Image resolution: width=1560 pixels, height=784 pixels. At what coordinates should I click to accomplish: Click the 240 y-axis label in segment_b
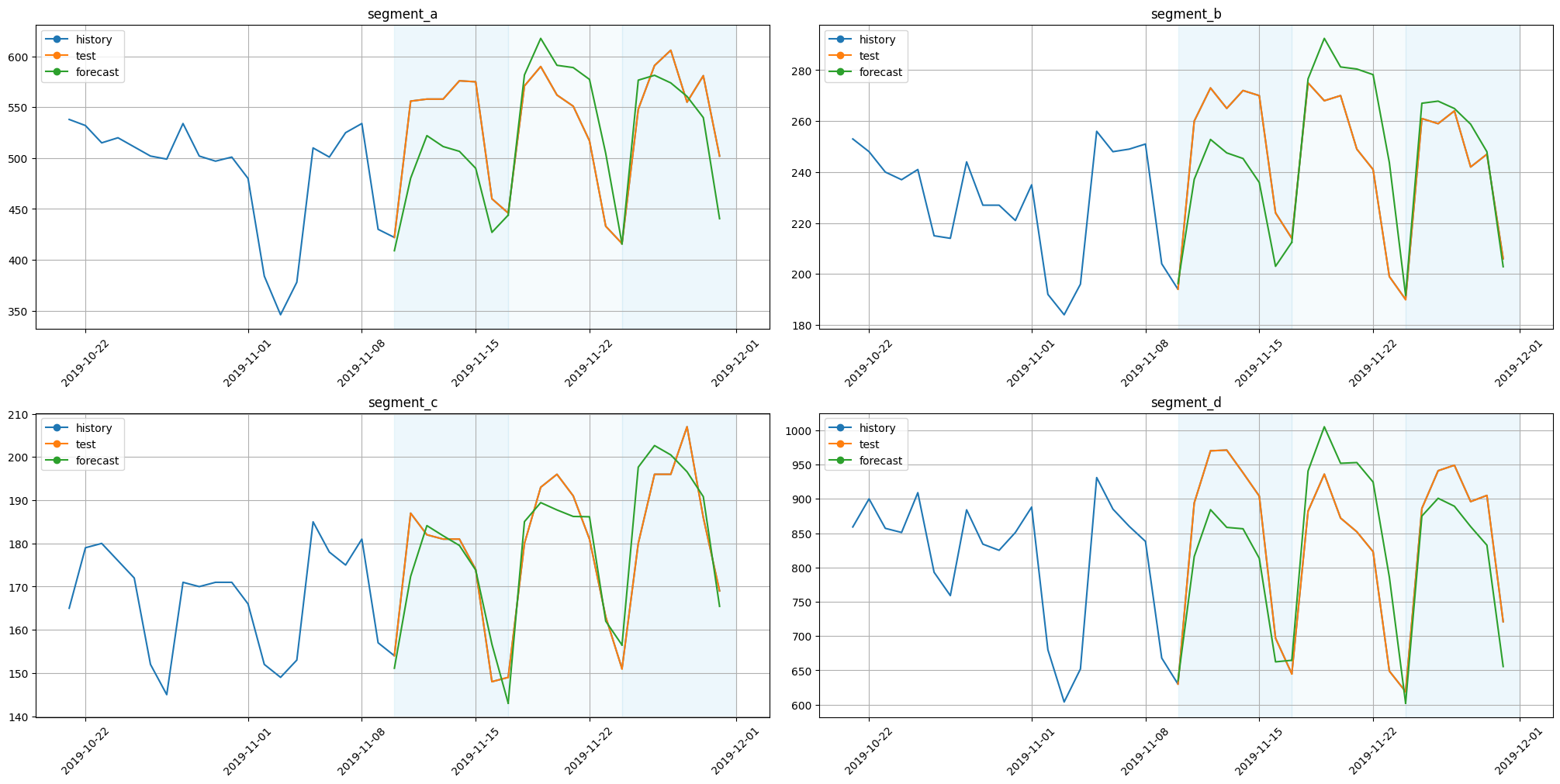(803, 173)
